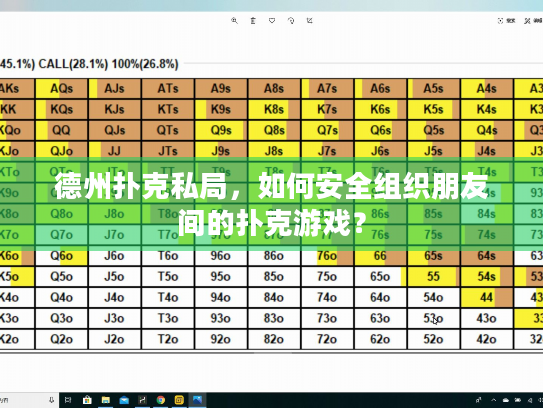
Task: Click the enhance/scan button at top right
Action: [x=506, y=21]
